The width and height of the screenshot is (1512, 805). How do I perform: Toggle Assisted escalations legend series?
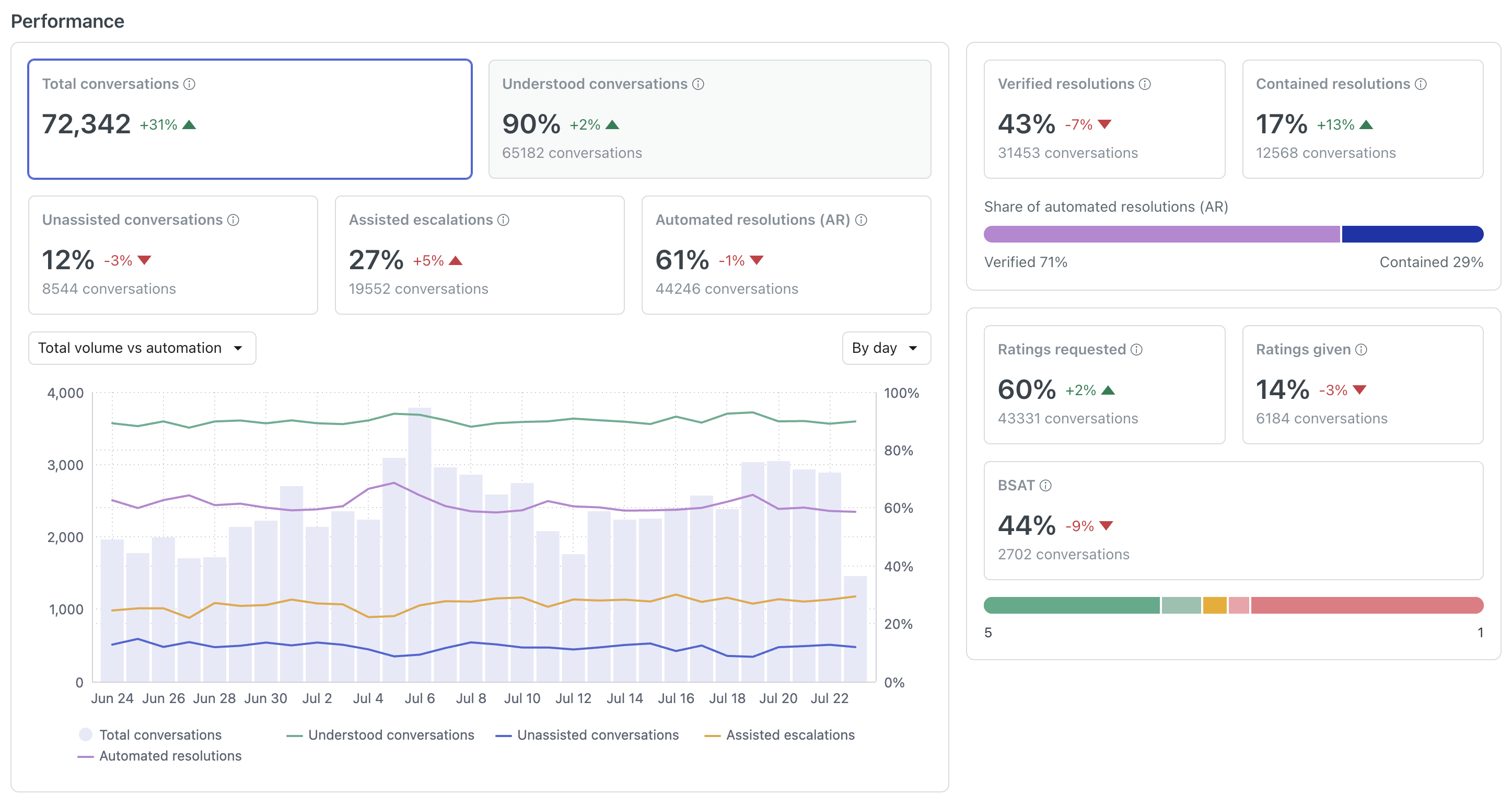coord(780,734)
